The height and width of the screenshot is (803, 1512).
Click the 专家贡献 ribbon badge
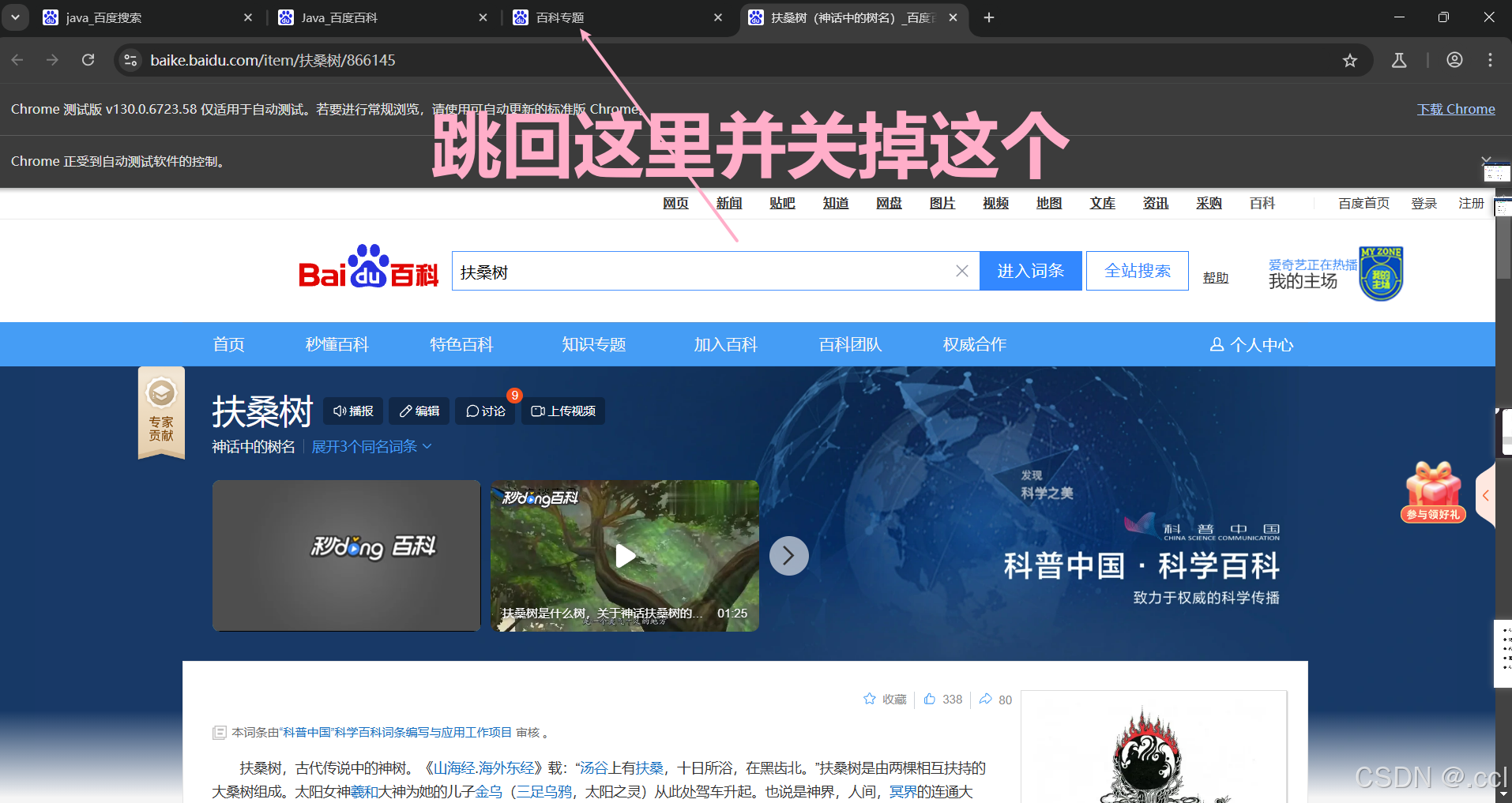[161, 412]
